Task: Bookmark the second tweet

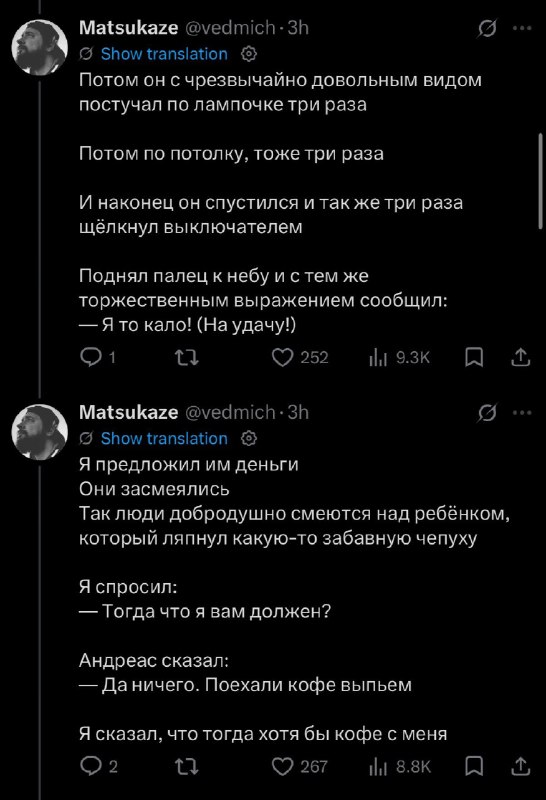Action: (x=474, y=766)
